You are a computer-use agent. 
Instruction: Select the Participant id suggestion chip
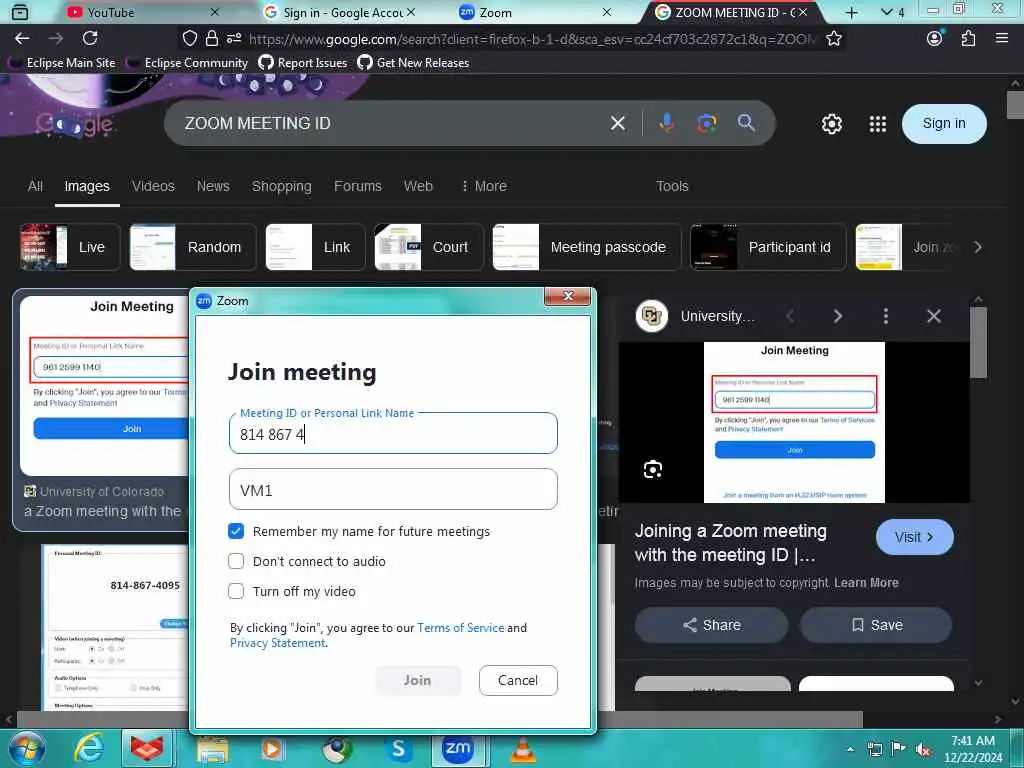coord(768,247)
